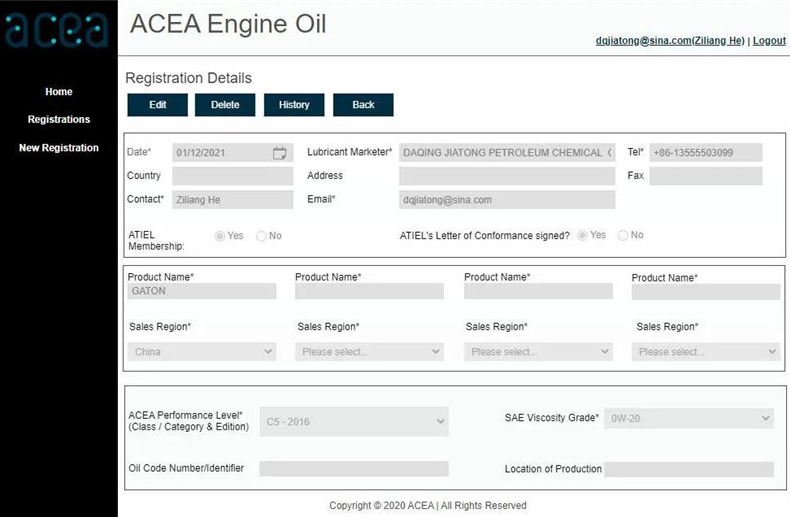Click the Fax field

click(x=706, y=176)
